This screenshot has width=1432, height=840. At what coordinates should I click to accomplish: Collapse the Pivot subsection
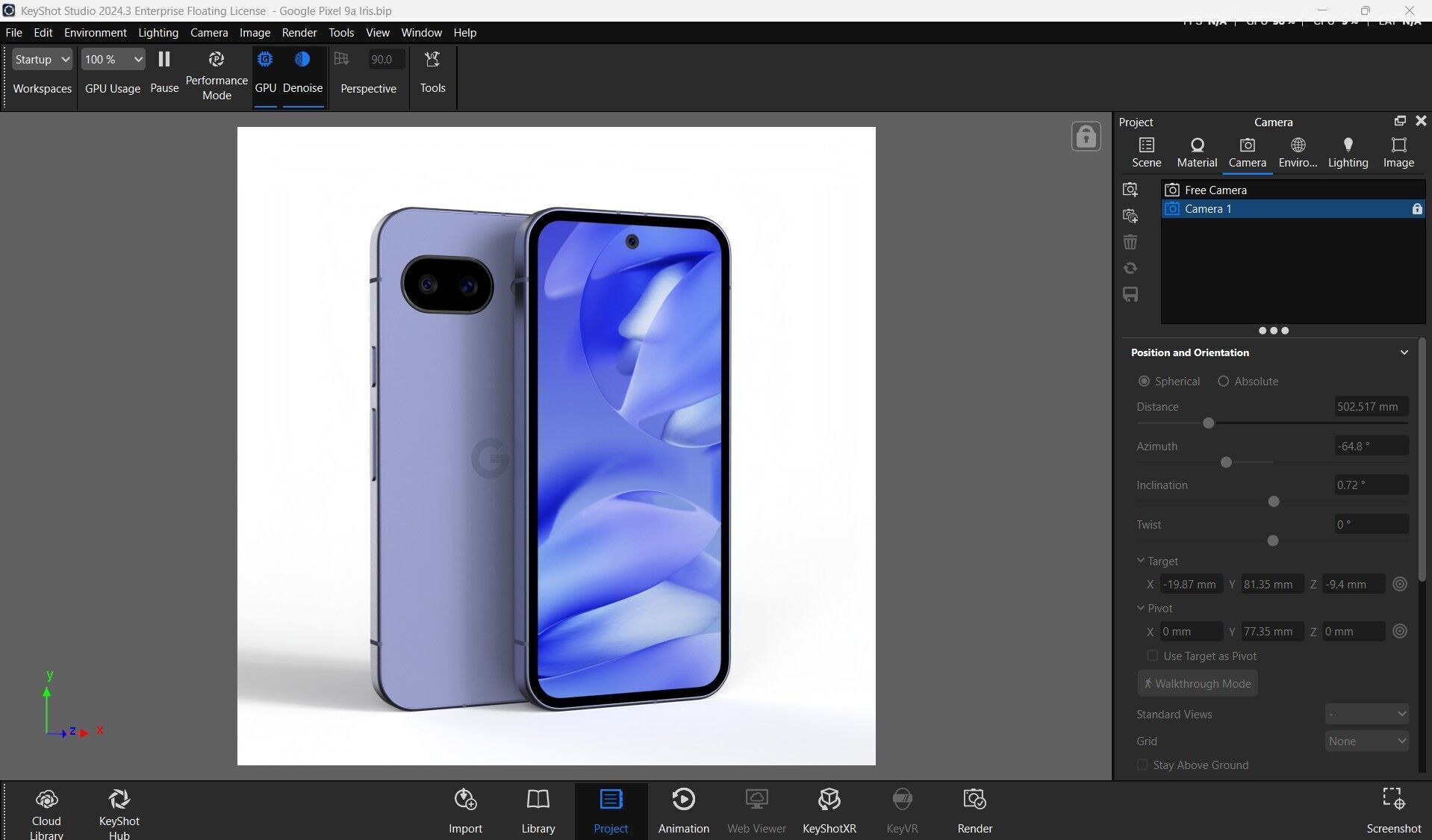tap(1141, 608)
